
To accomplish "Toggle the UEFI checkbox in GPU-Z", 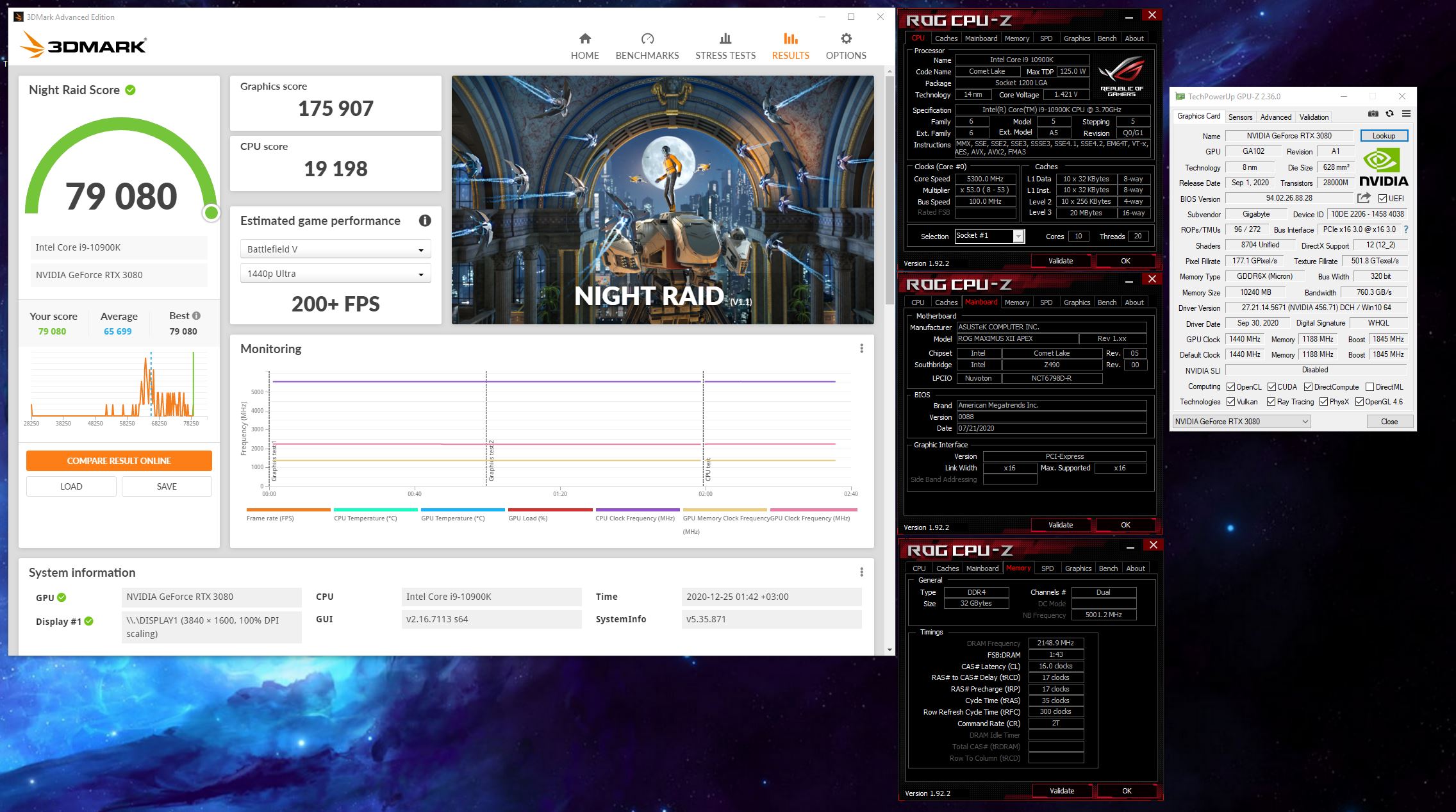I will coord(1382,199).
